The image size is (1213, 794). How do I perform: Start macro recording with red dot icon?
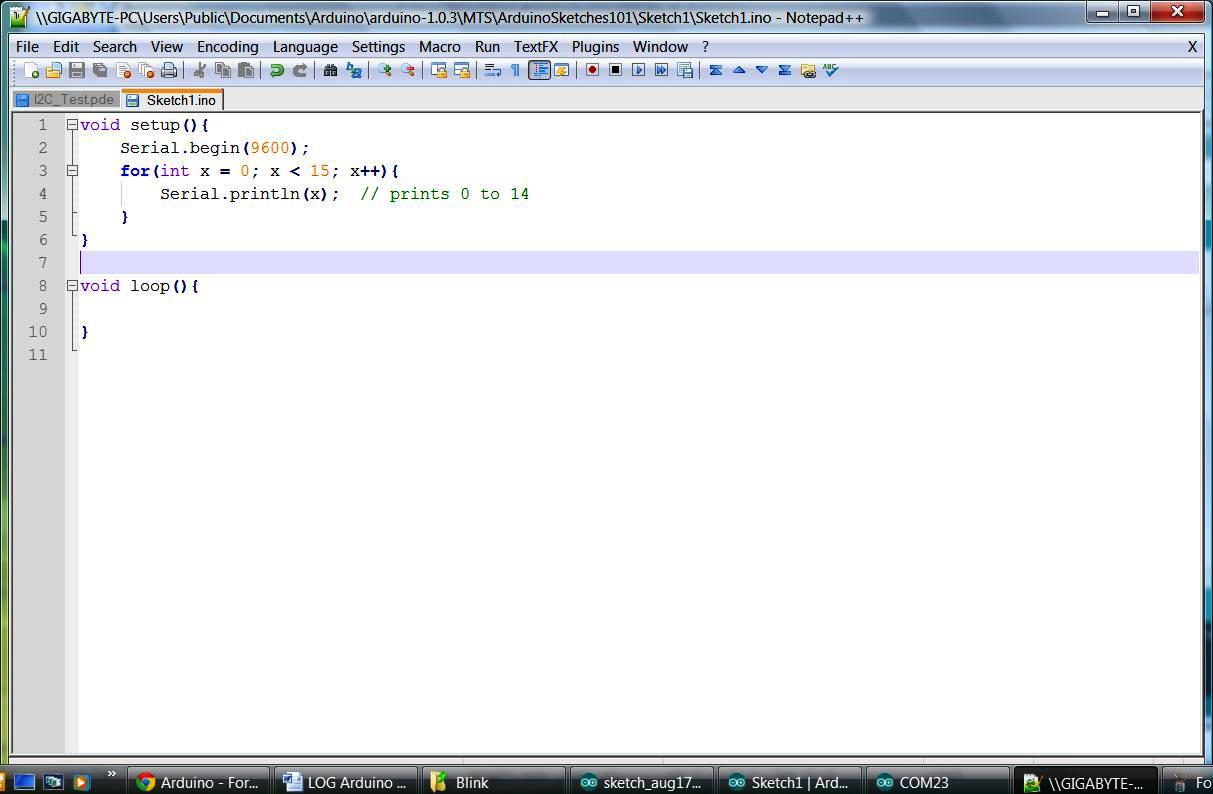pyautogui.click(x=592, y=70)
